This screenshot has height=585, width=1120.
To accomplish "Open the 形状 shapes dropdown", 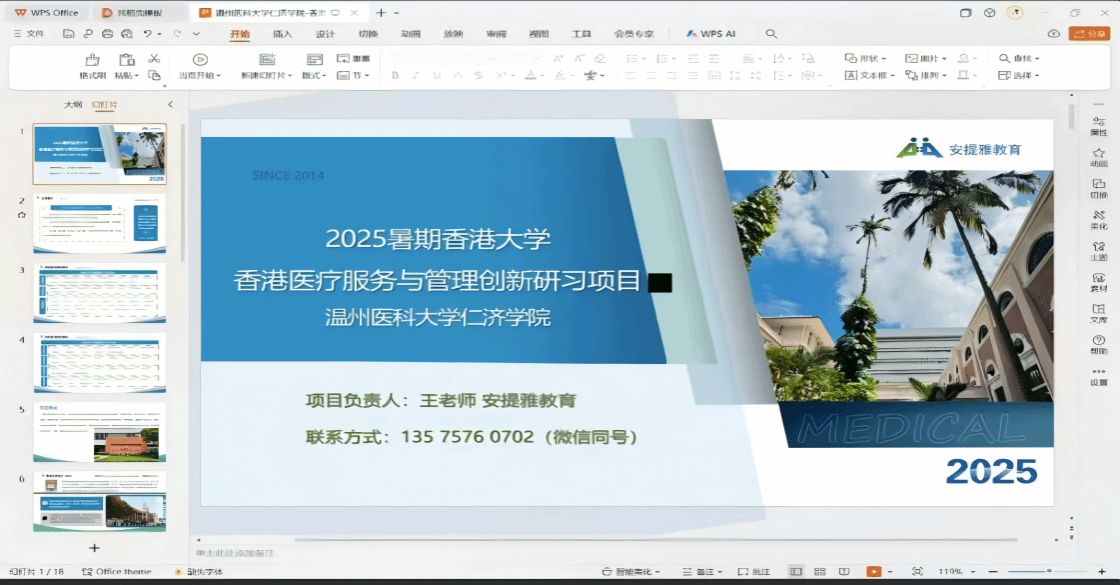I will [x=867, y=59].
